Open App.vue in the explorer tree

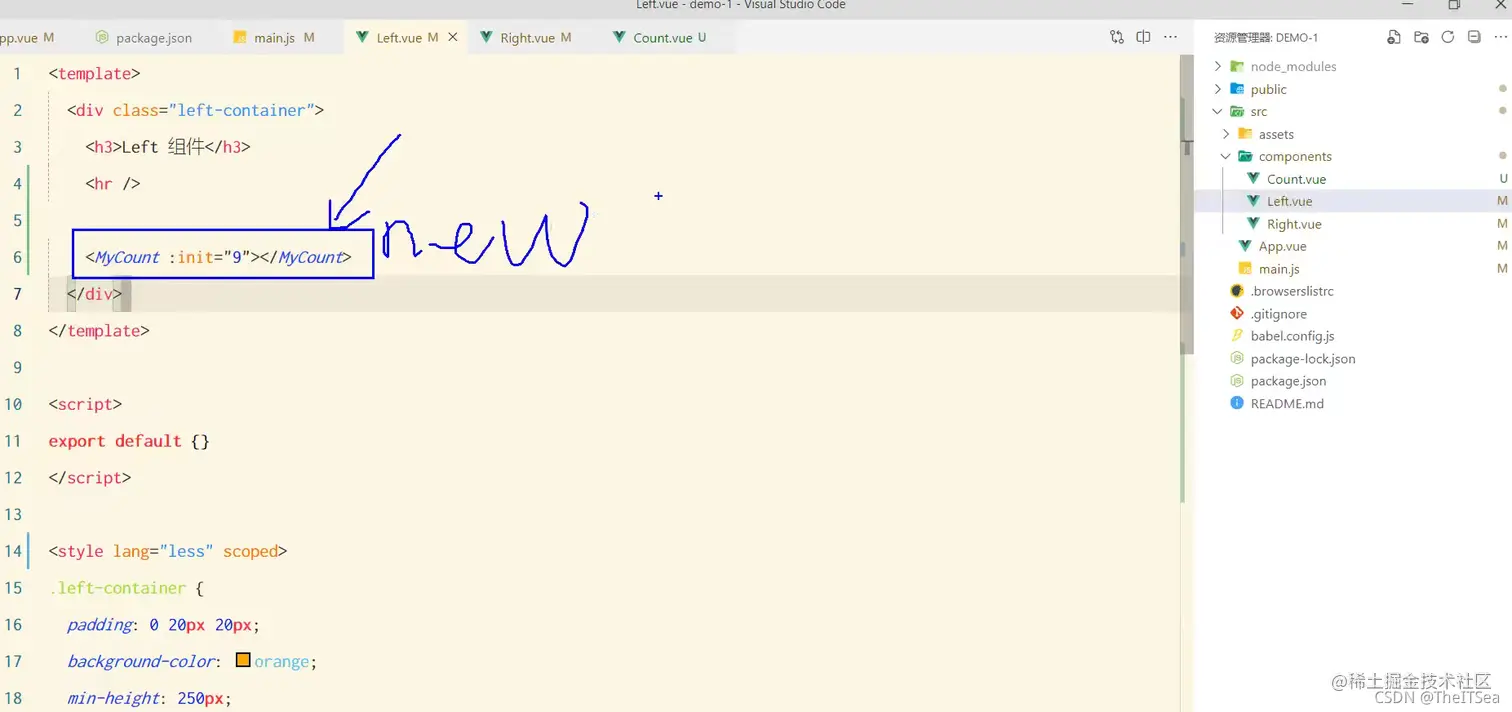pos(1282,246)
